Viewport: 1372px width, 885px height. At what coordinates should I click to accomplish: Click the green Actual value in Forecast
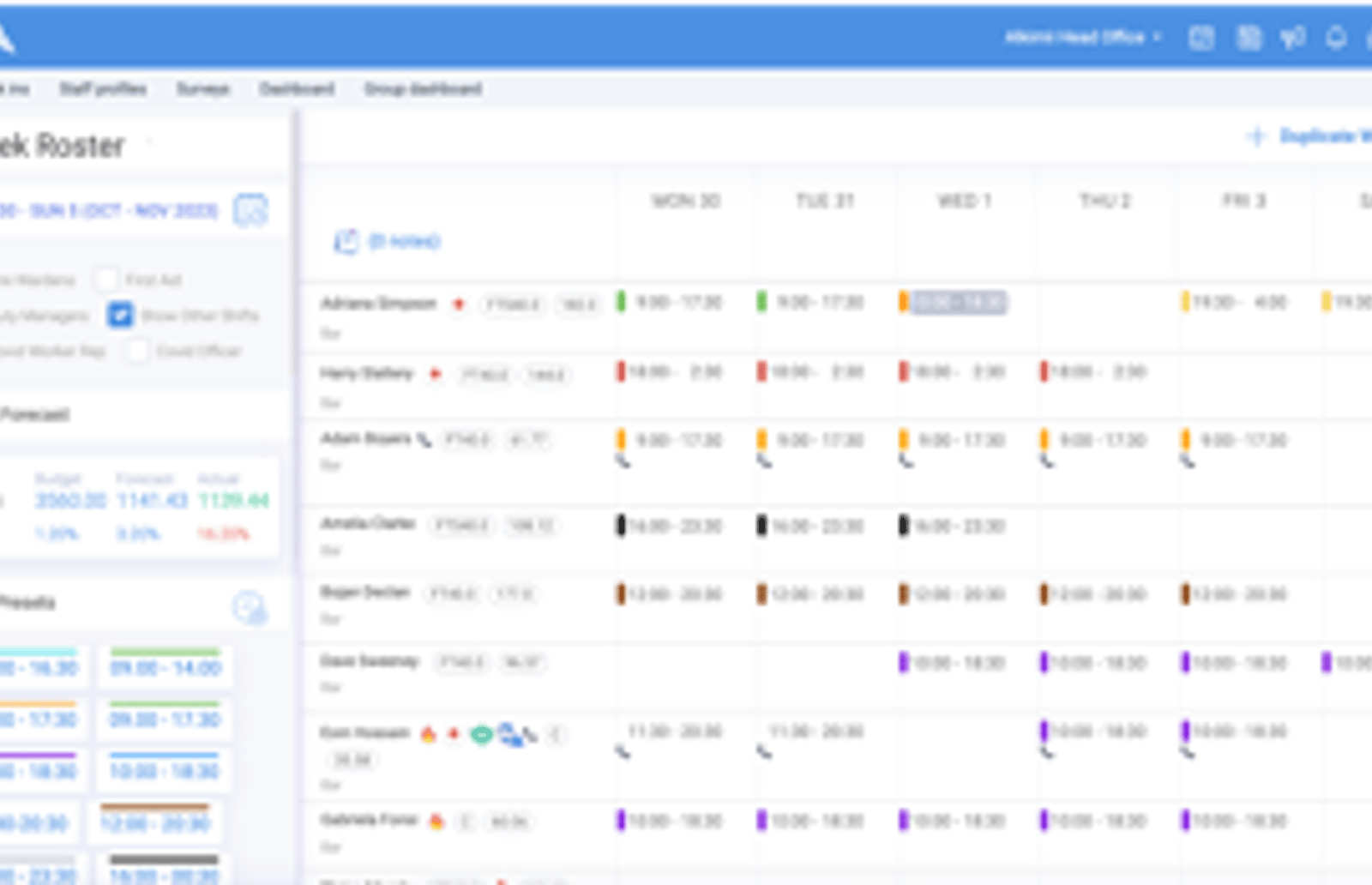tap(233, 500)
